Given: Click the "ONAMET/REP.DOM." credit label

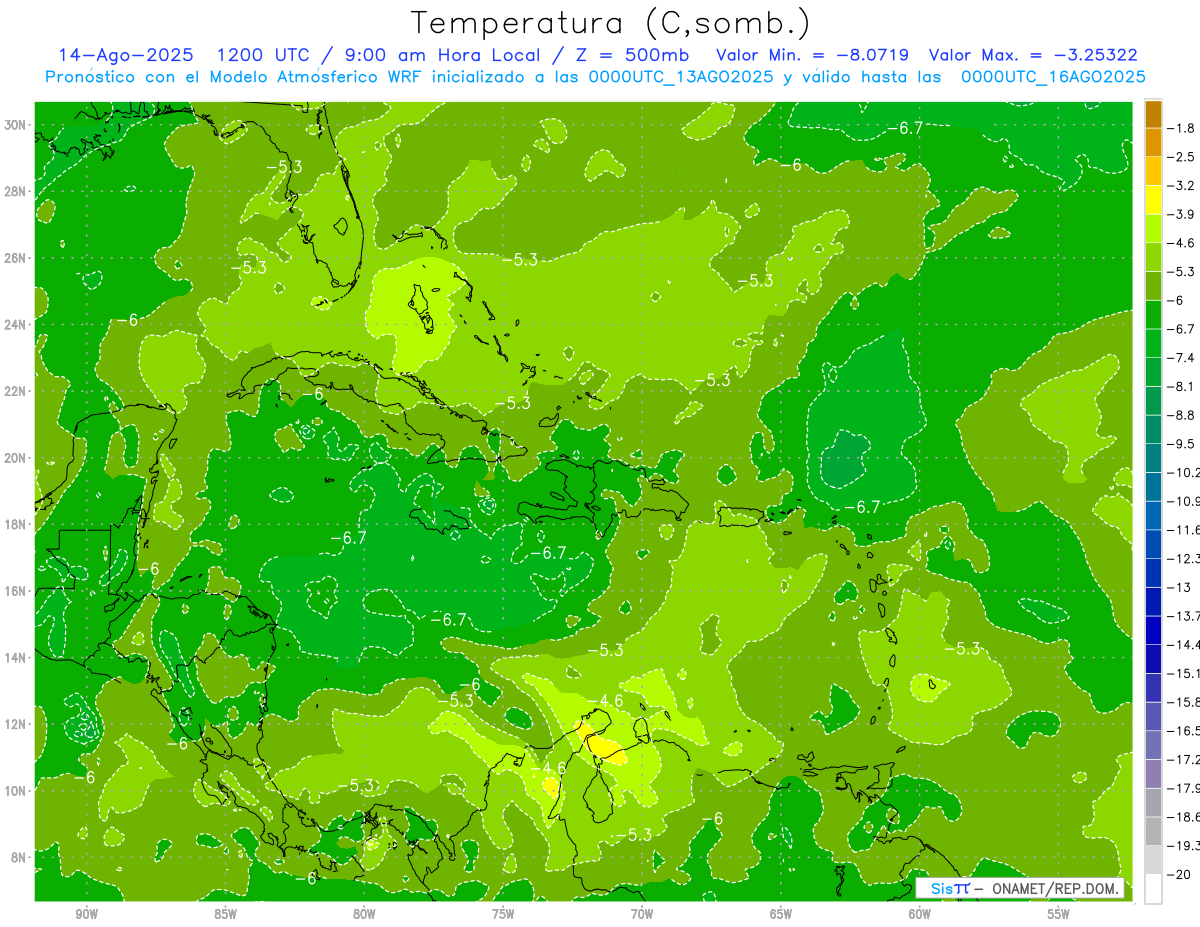Looking at the screenshot, I should 1055,889.
